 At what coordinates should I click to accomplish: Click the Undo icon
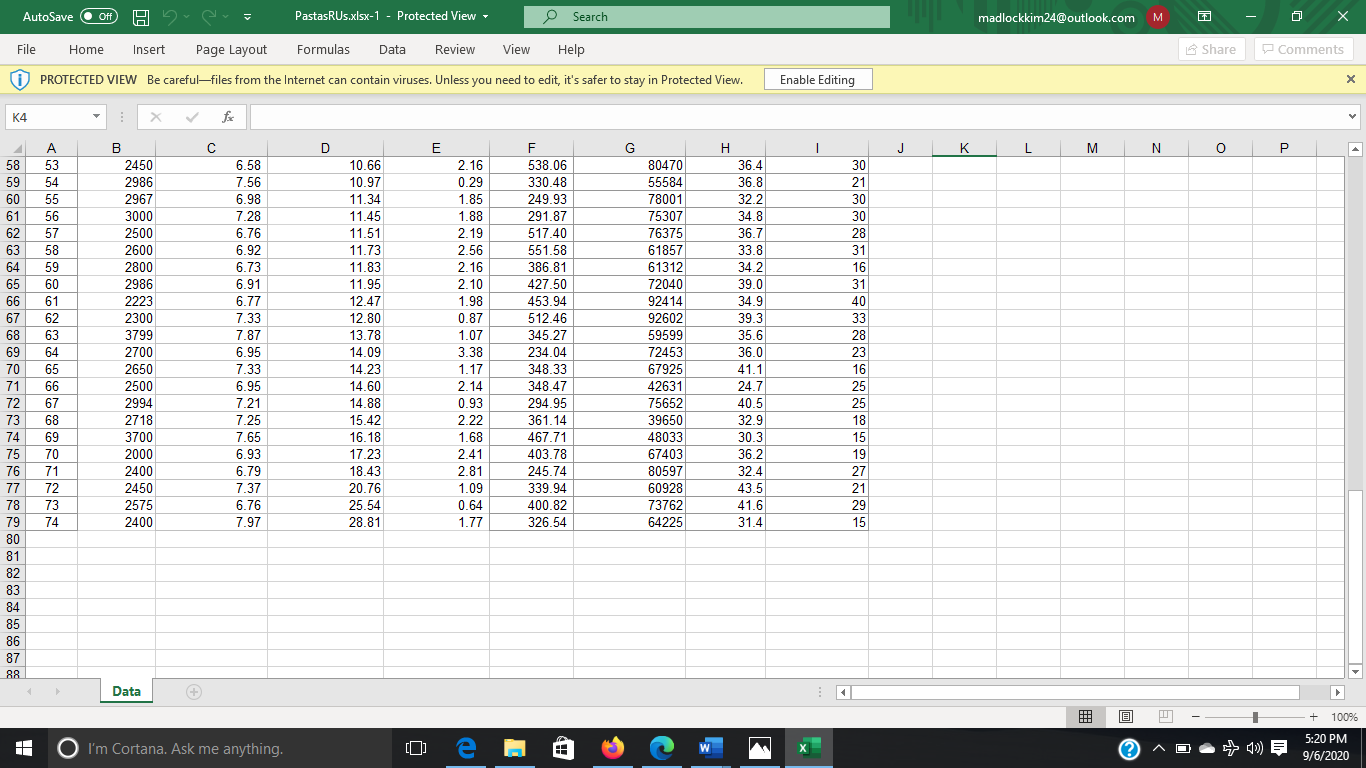[172, 16]
